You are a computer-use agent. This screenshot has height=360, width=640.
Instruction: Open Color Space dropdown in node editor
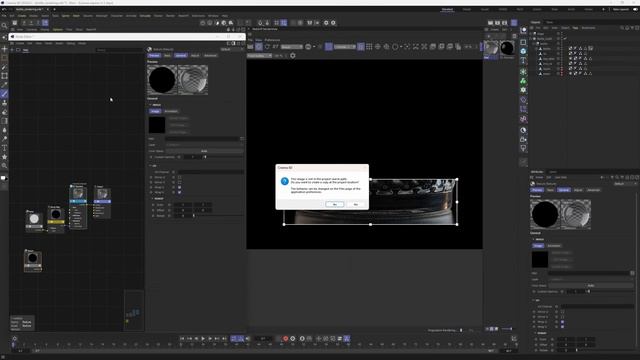(204, 151)
